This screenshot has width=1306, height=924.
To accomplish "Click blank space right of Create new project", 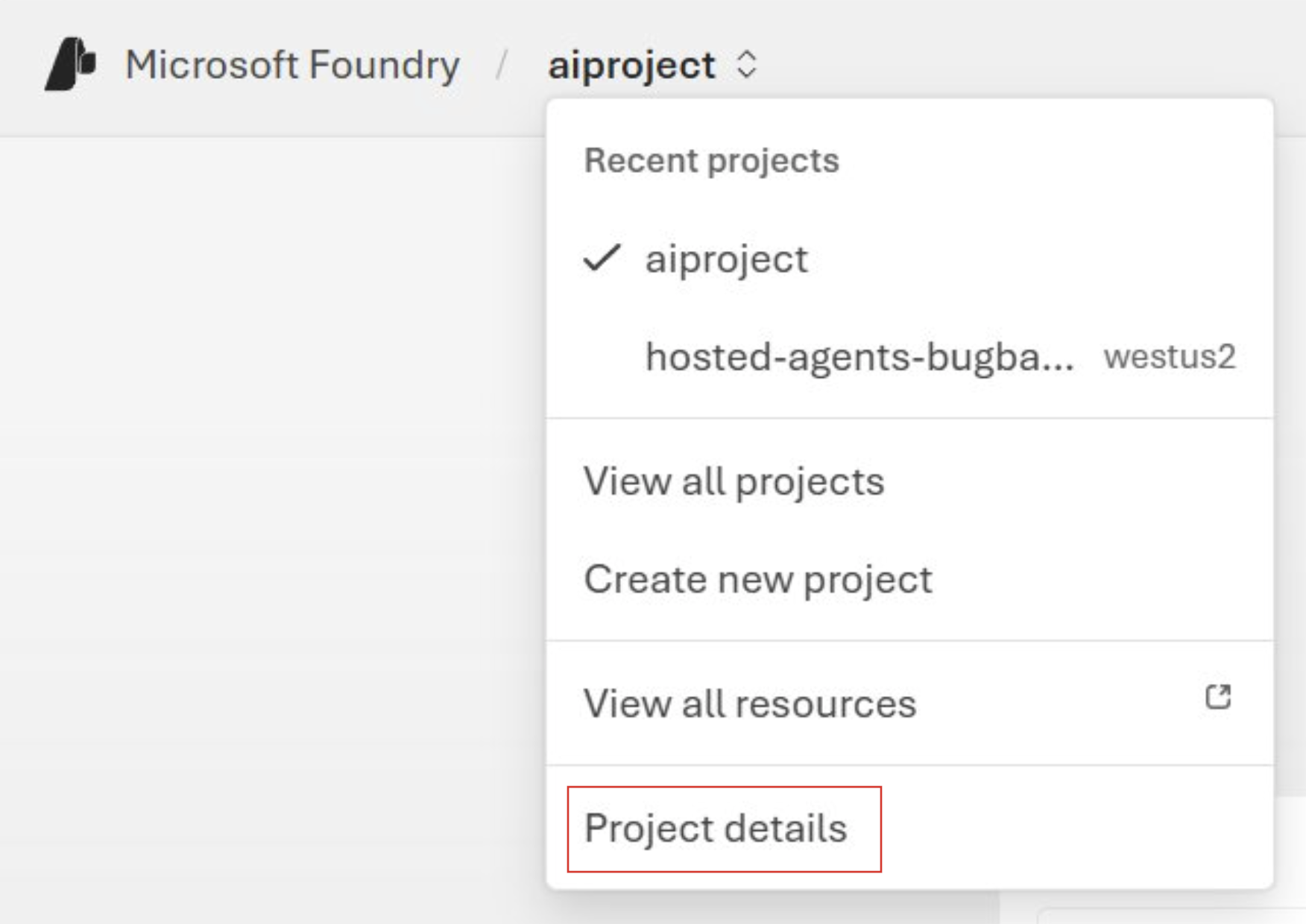I will click(x=1103, y=579).
